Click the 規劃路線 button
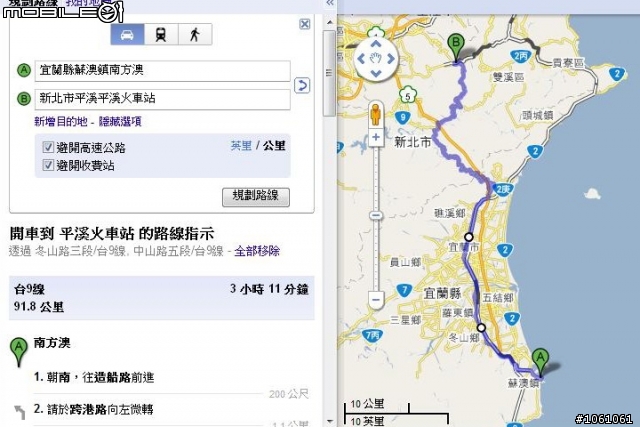The height and width of the screenshot is (427, 640). (x=256, y=197)
